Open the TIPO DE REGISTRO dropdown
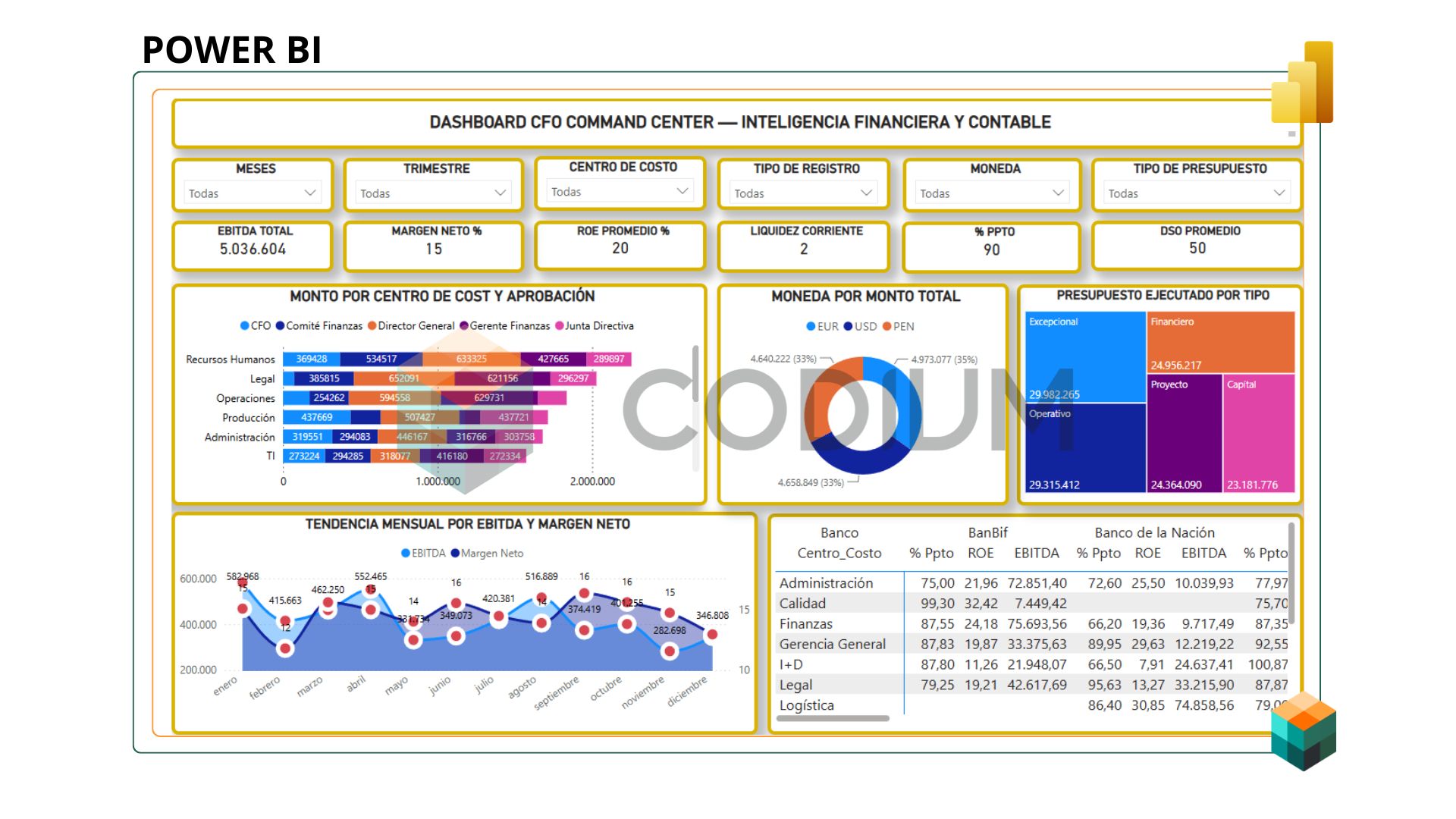Image resolution: width=1456 pixels, height=819 pixels. (x=803, y=193)
